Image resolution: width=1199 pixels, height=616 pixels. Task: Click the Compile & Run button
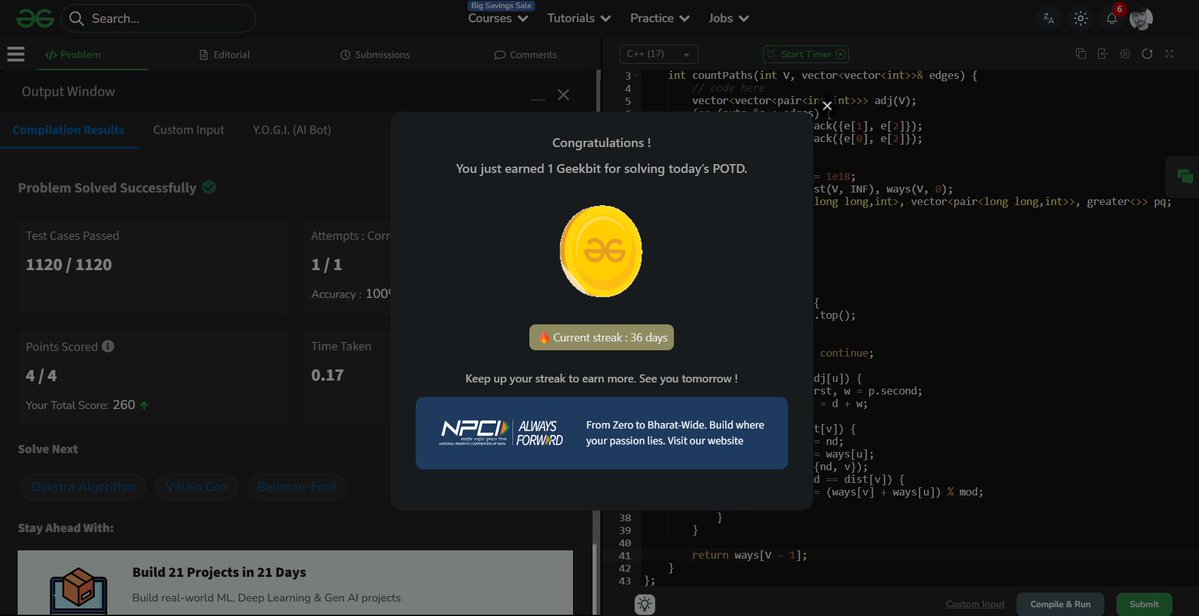(1060, 604)
